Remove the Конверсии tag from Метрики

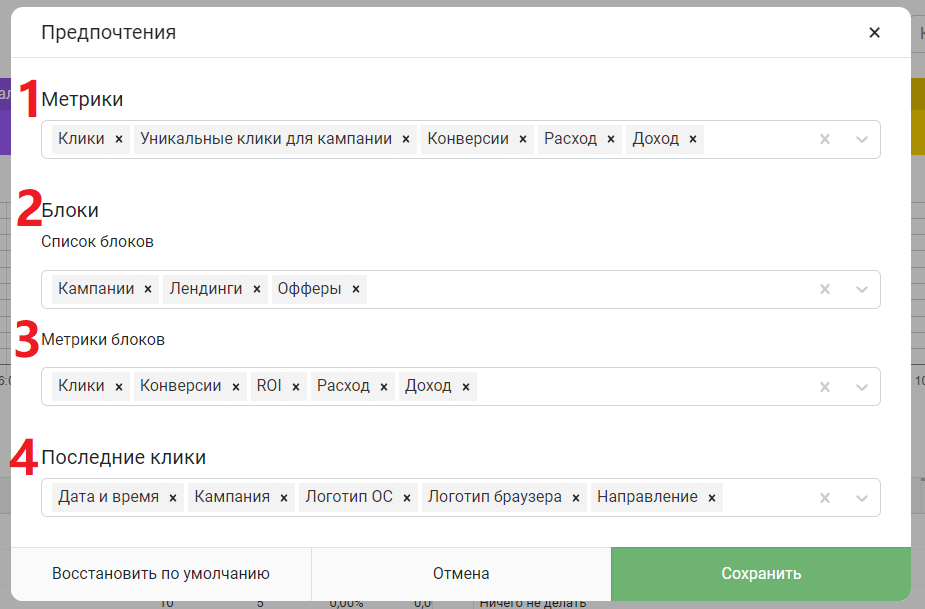point(523,139)
